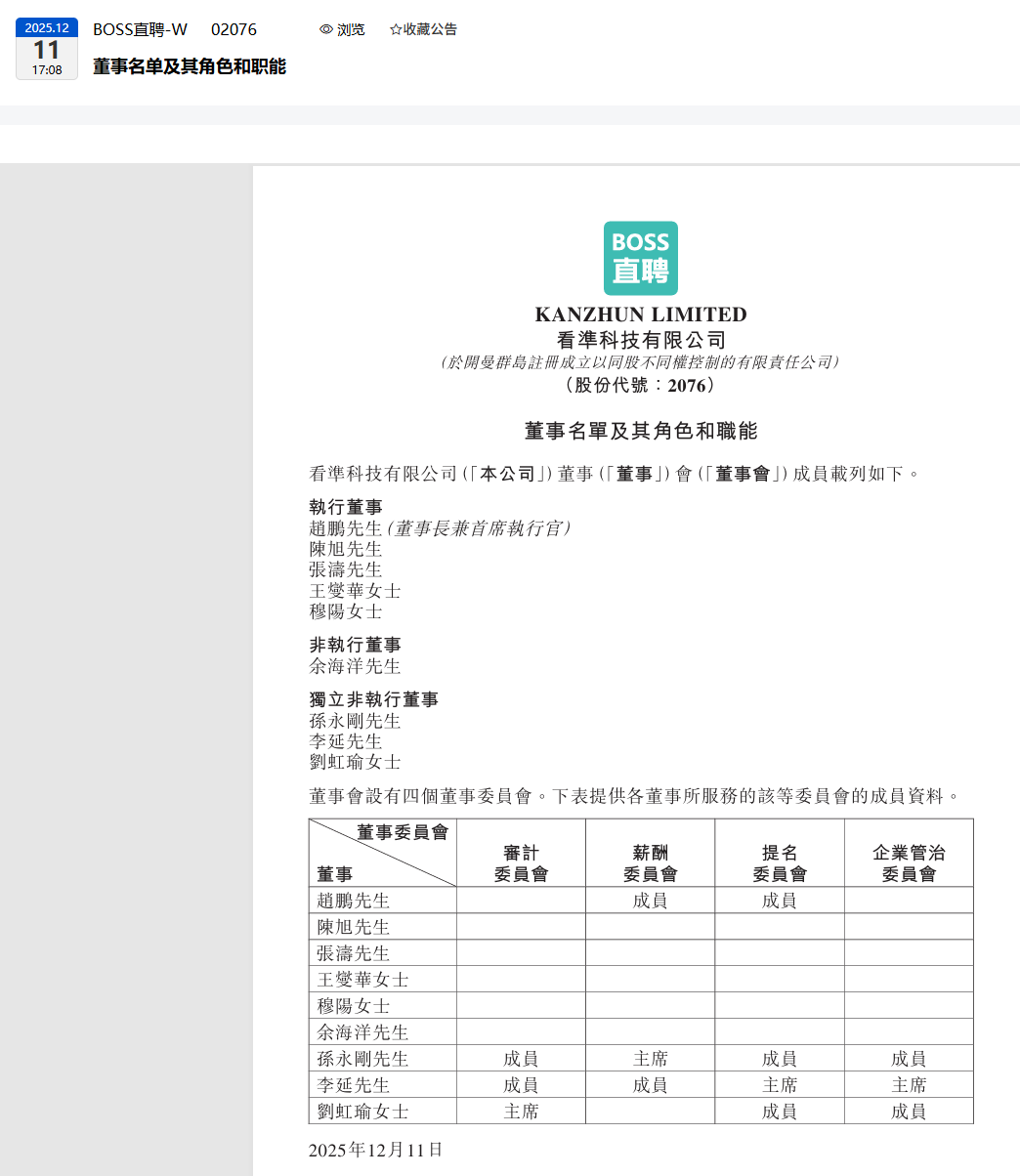1020x1176 pixels.
Task: Click the 非執行董事 section heading
Action: (355, 645)
